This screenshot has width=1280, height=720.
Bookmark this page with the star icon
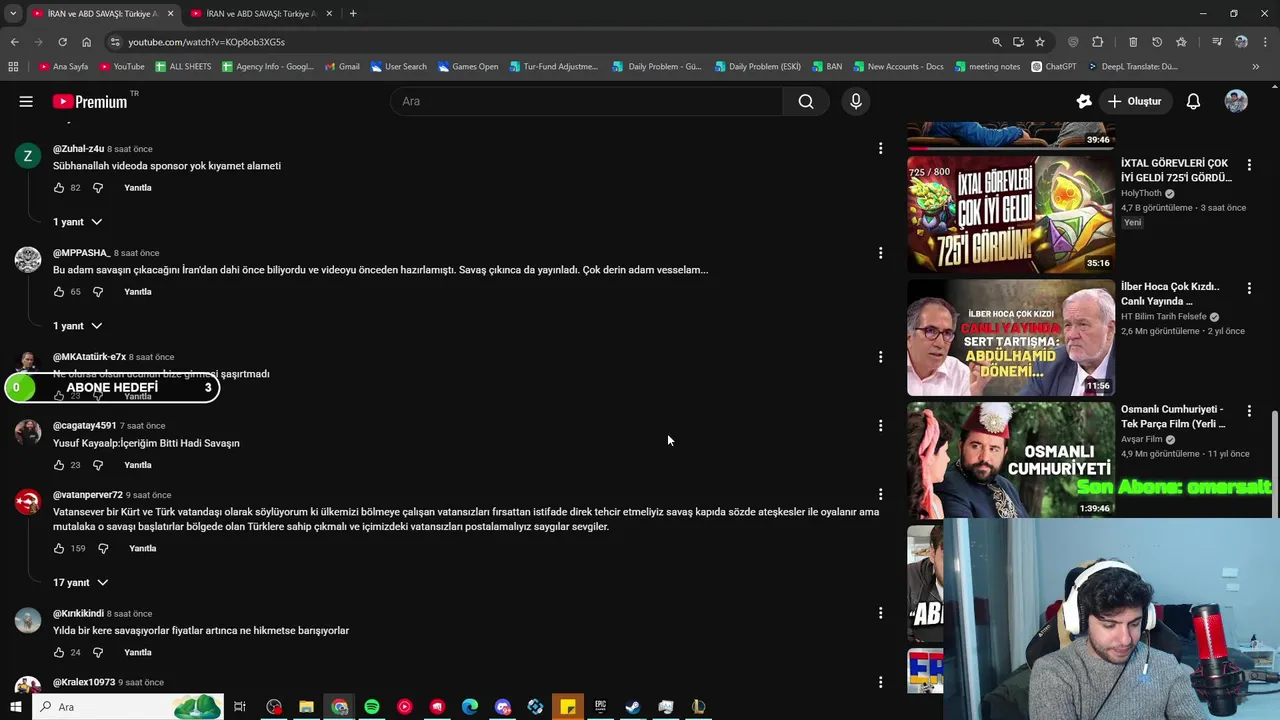tap(1040, 42)
